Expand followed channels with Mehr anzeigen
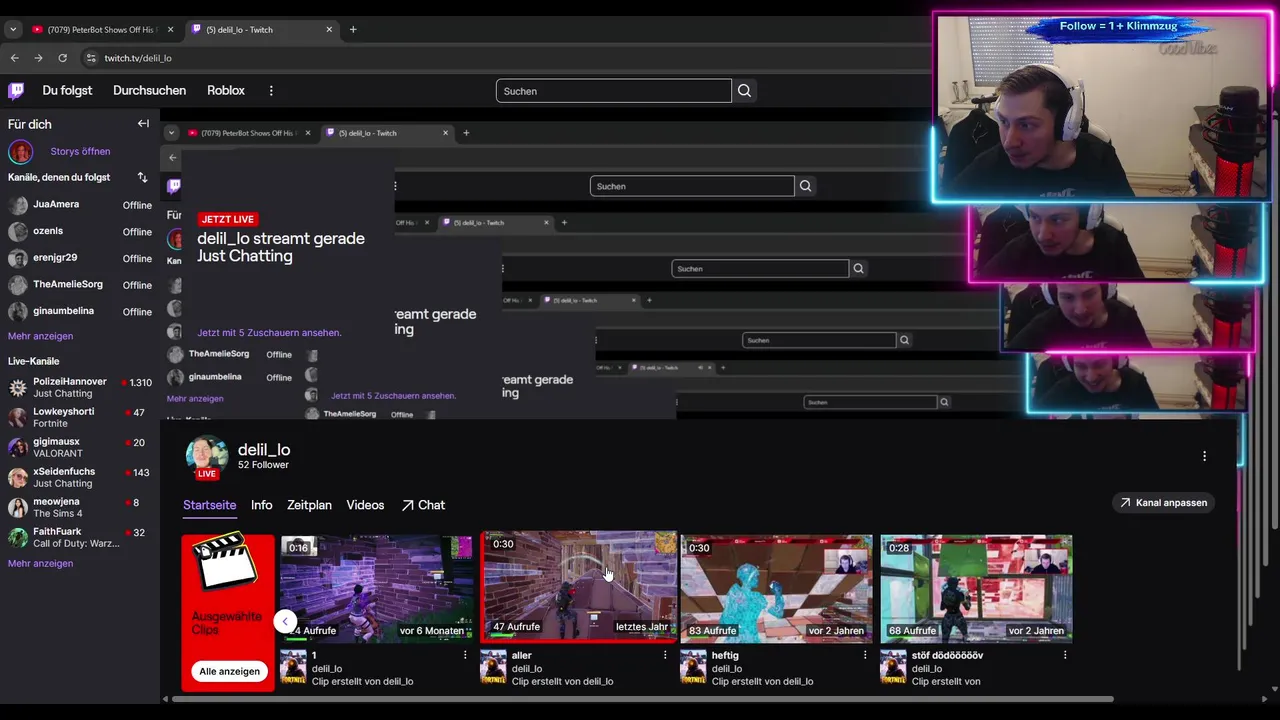Screen dimensions: 1280x720 [x=40, y=337]
